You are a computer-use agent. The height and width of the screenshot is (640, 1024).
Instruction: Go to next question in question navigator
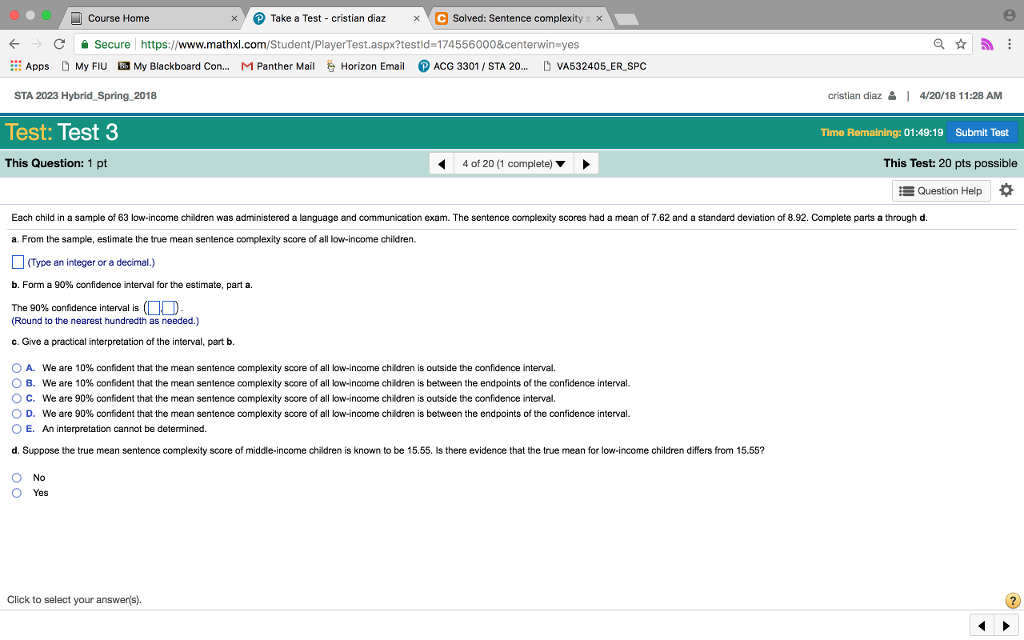(586, 164)
